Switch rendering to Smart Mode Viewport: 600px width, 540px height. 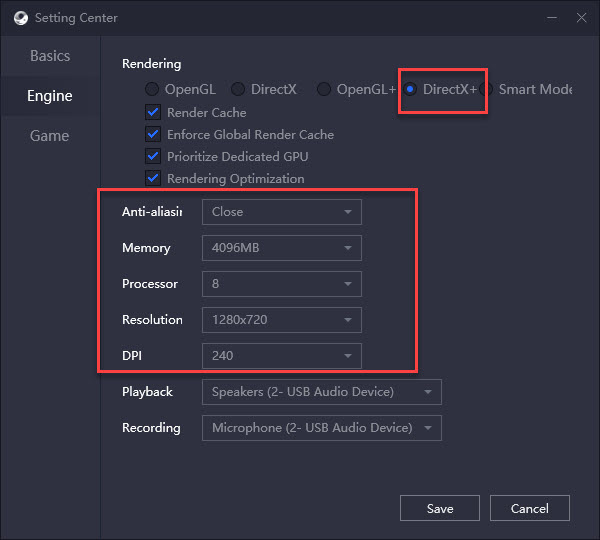487,90
